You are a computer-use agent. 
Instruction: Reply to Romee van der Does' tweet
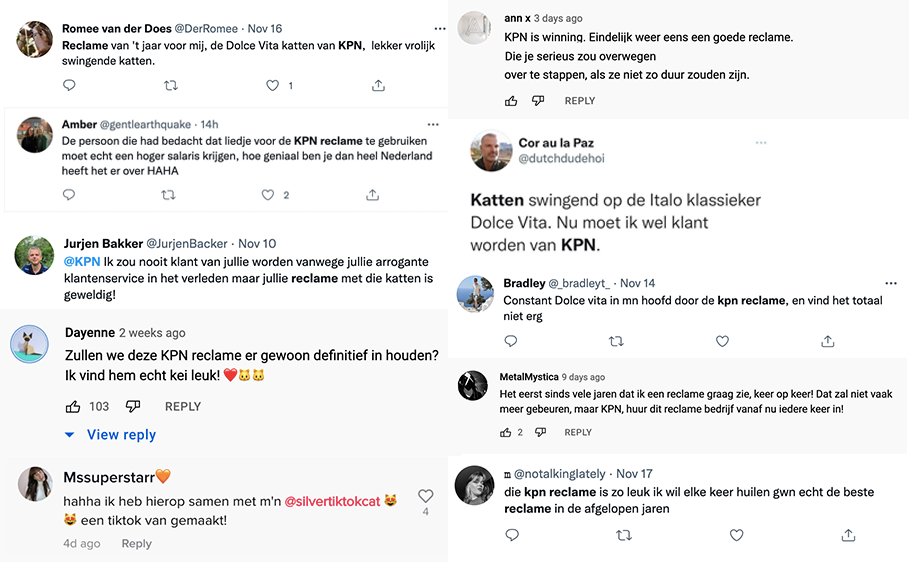tap(69, 86)
